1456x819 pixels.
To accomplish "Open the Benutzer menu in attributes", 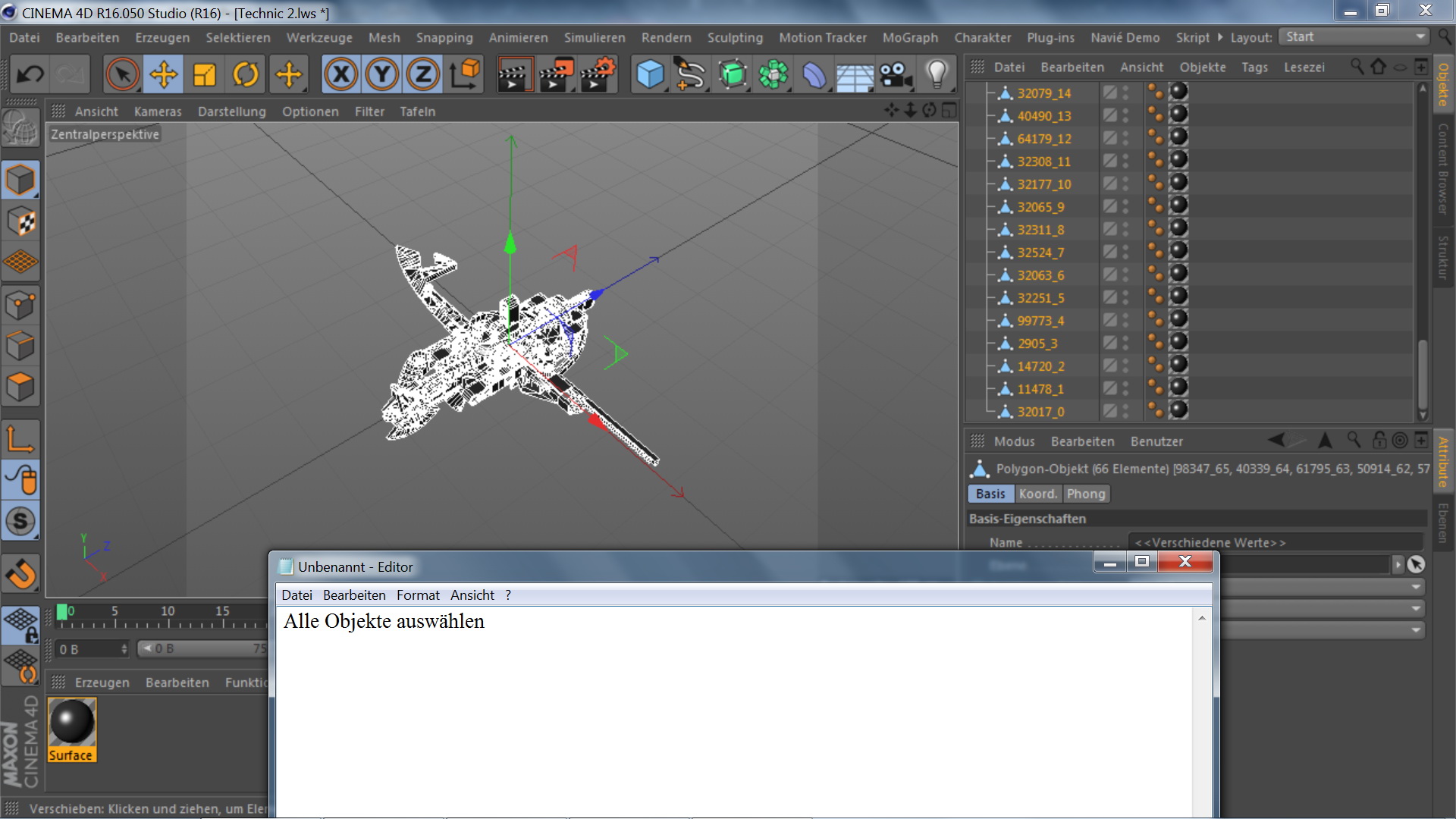I will pos(1156,441).
